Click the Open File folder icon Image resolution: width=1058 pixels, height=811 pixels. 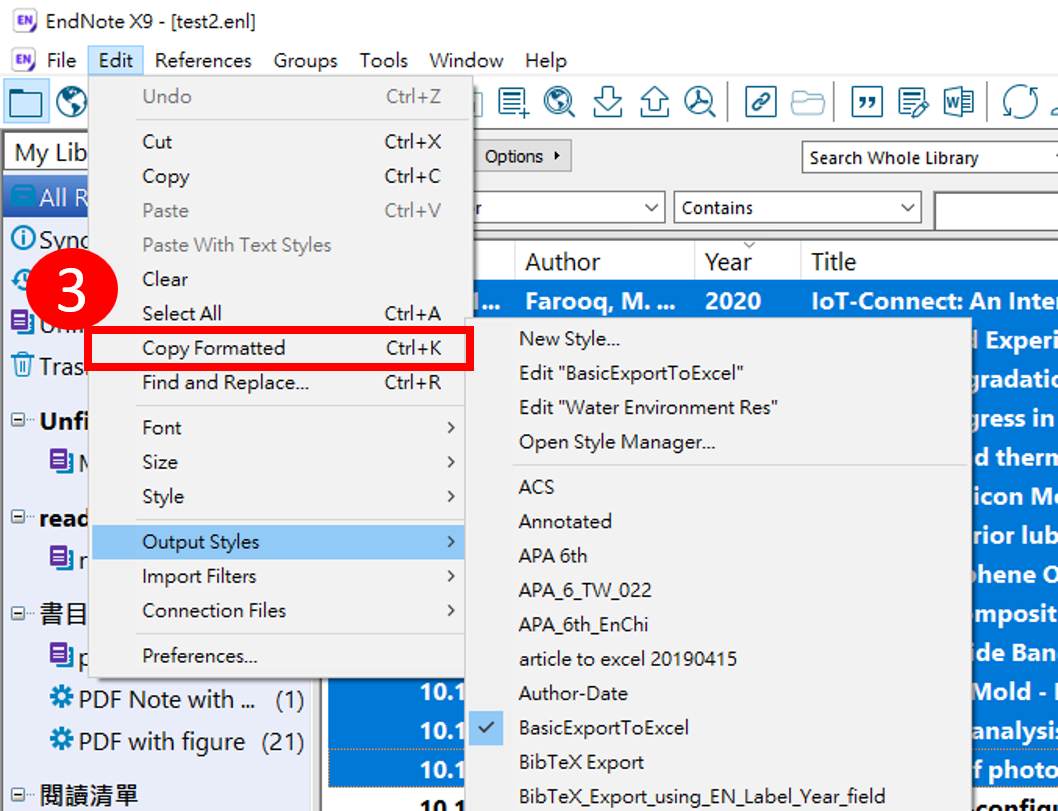[807, 103]
